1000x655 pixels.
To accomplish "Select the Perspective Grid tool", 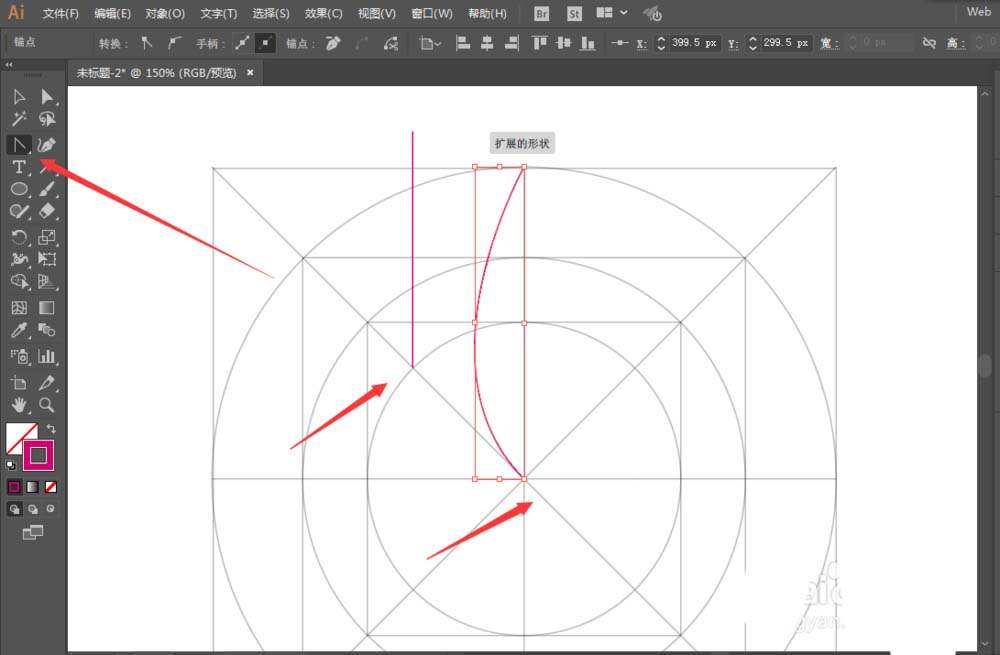I will tap(47, 281).
